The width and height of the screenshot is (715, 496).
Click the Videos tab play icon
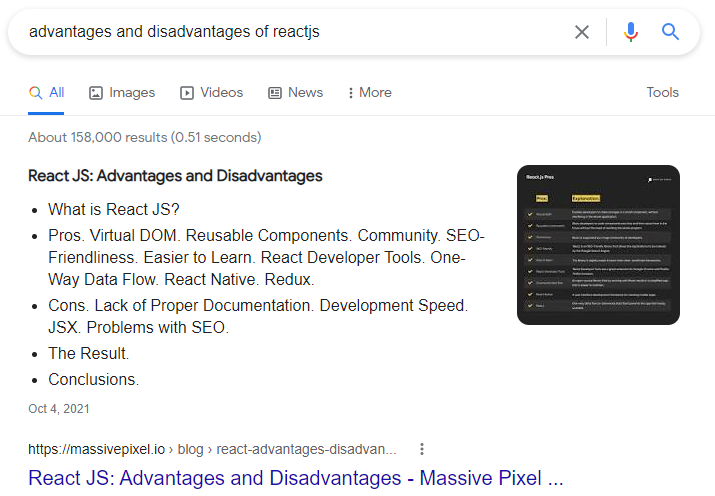[x=187, y=93]
